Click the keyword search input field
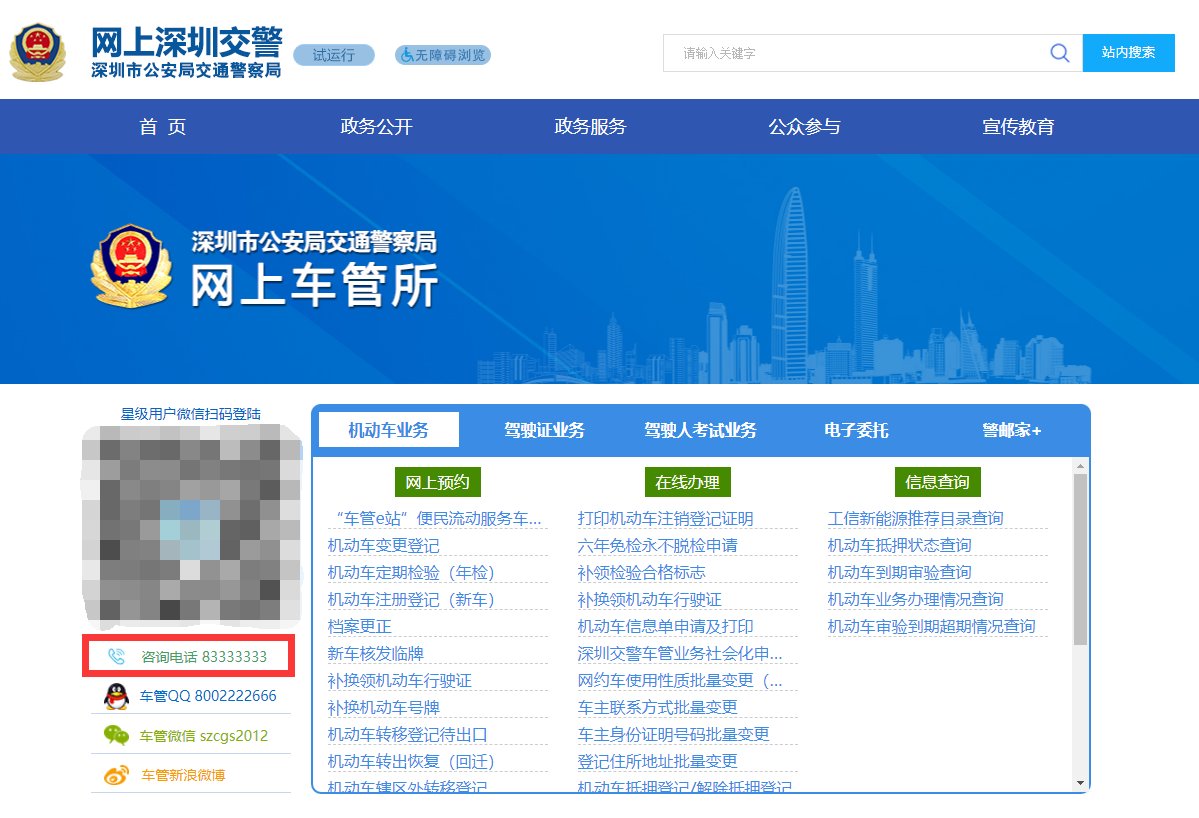Image resolution: width=1199 pixels, height=818 pixels. [860, 53]
